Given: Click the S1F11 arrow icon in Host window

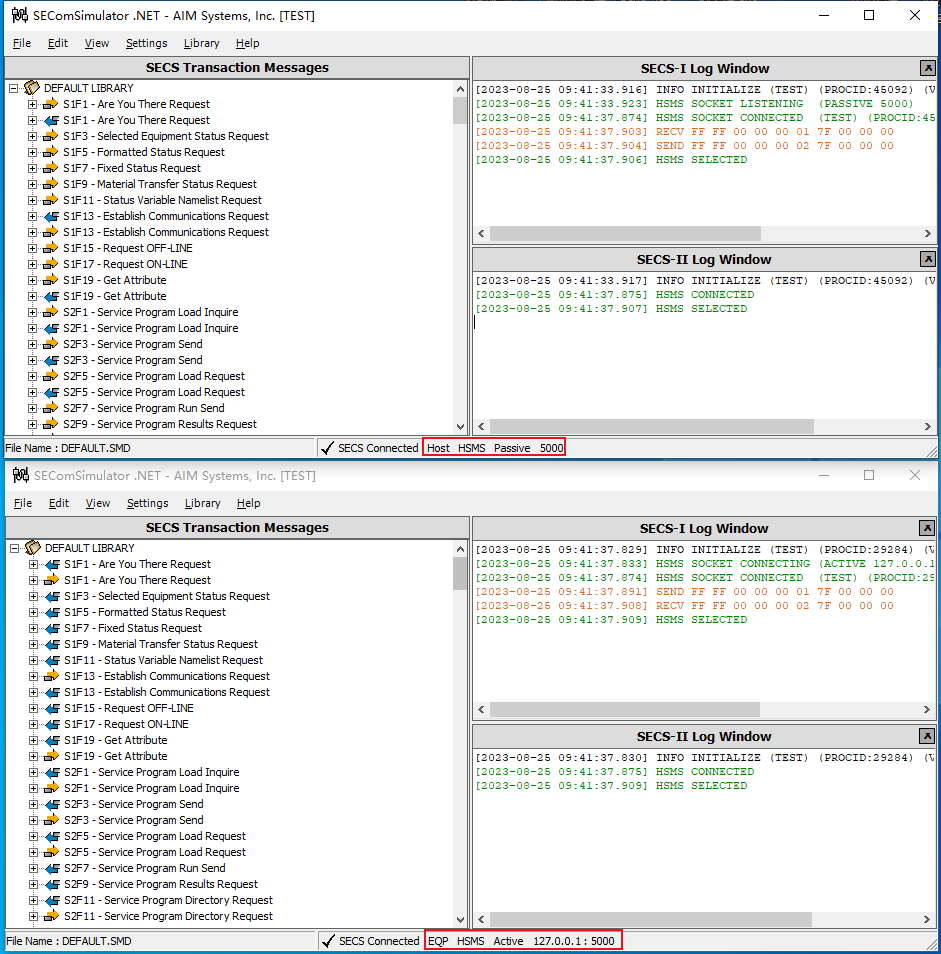Looking at the screenshot, I should (50, 200).
